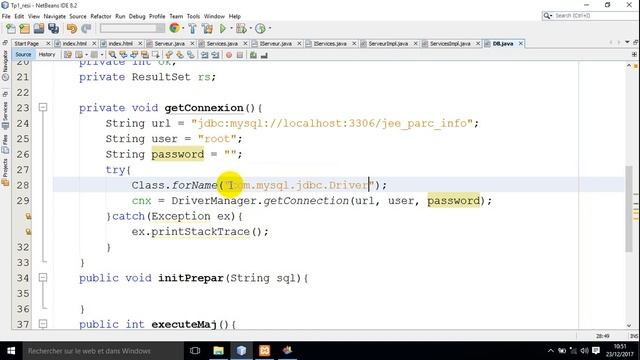This screenshot has height=360, width=640.
Task: Close the ServeurImpl.java tab
Action: pyautogui.click(x=416, y=43)
